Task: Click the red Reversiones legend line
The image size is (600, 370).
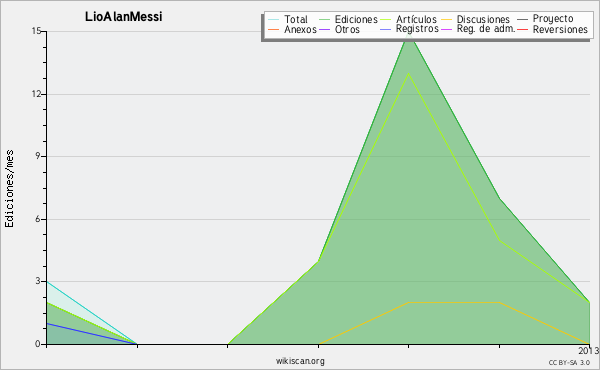Action: (x=522, y=29)
